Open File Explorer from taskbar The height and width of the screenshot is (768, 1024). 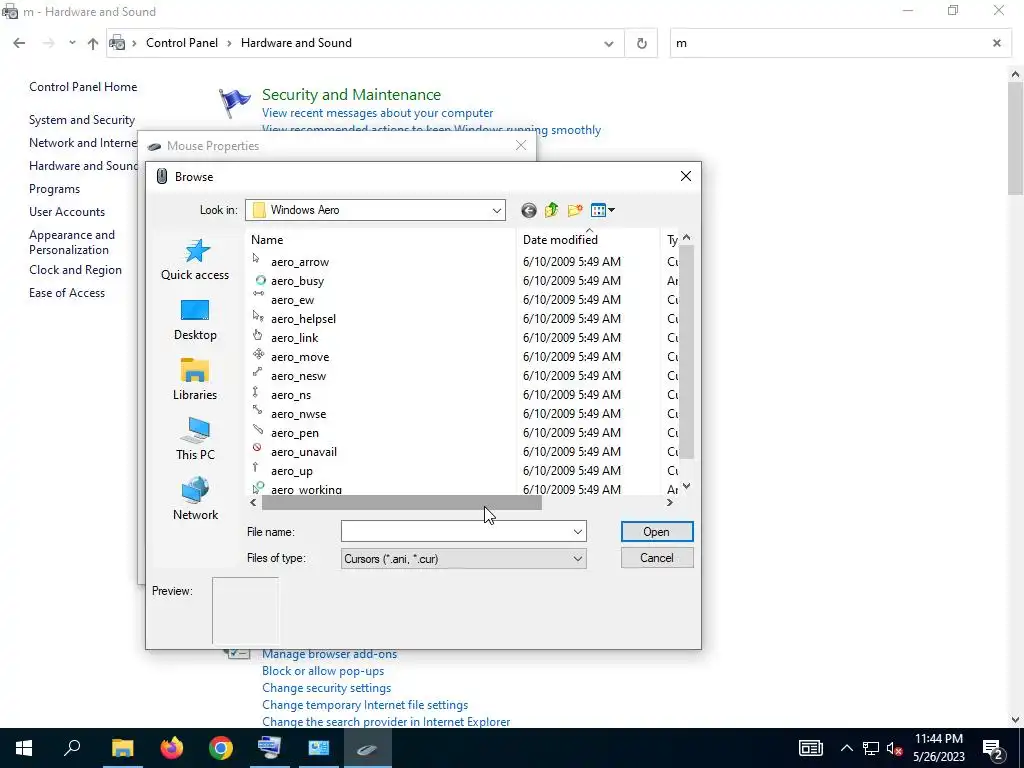pyautogui.click(x=122, y=748)
